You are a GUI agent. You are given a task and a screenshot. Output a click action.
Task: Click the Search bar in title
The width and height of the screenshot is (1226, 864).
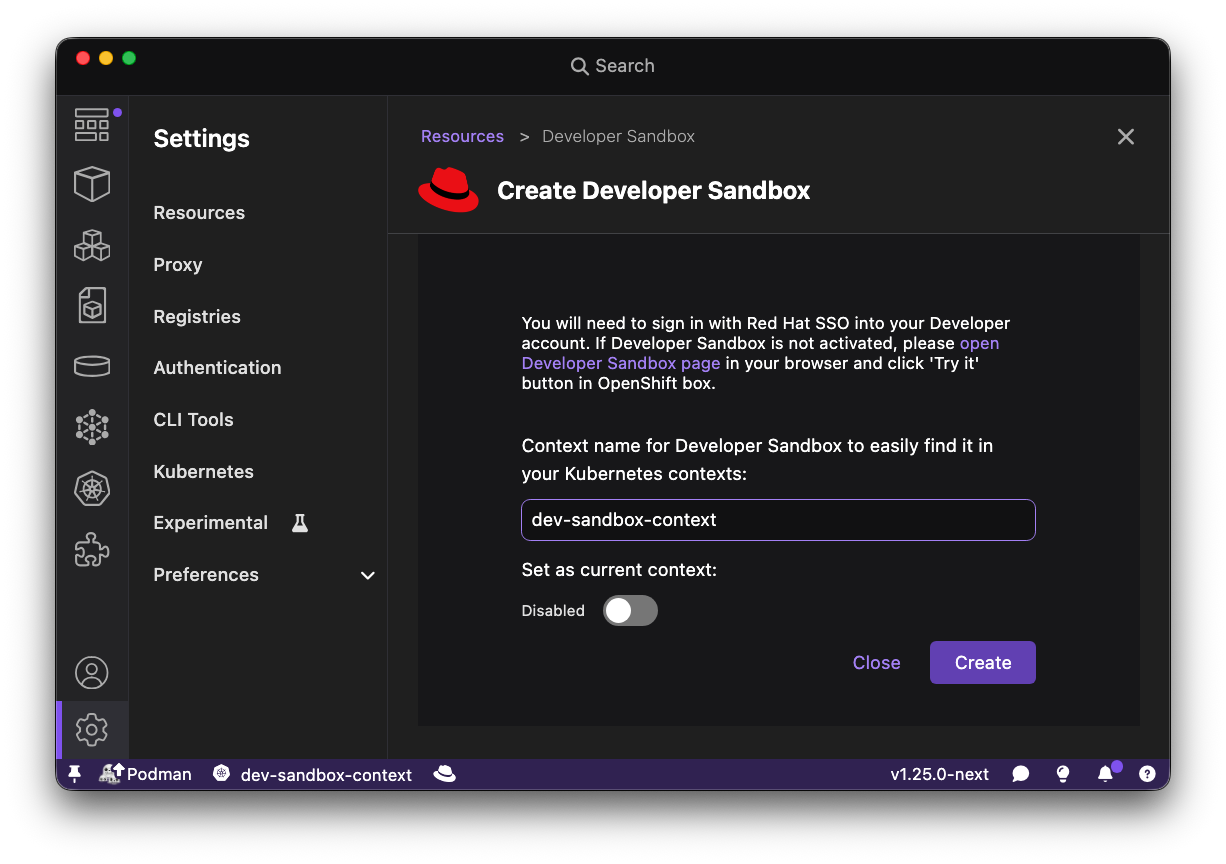[x=612, y=66]
